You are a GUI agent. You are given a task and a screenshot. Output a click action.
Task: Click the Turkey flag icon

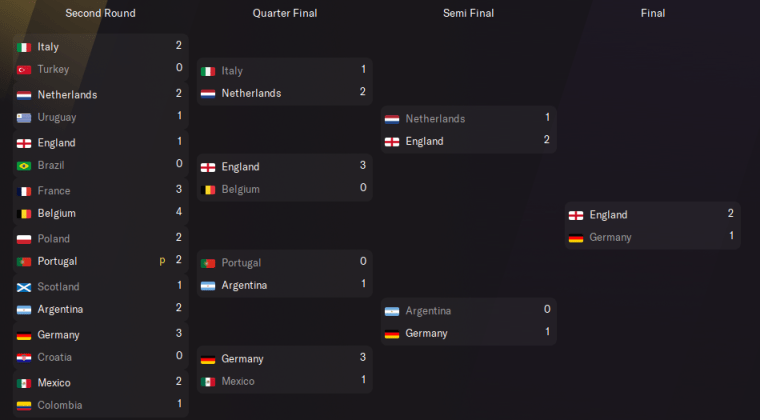point(24,69)
